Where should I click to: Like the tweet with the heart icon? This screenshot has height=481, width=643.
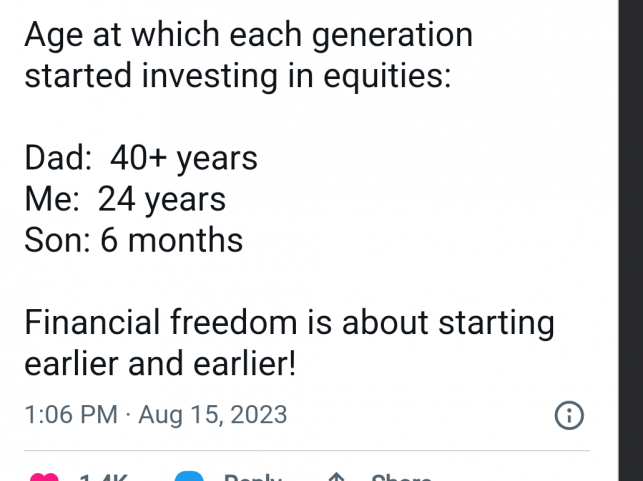[x=42, y=477]
